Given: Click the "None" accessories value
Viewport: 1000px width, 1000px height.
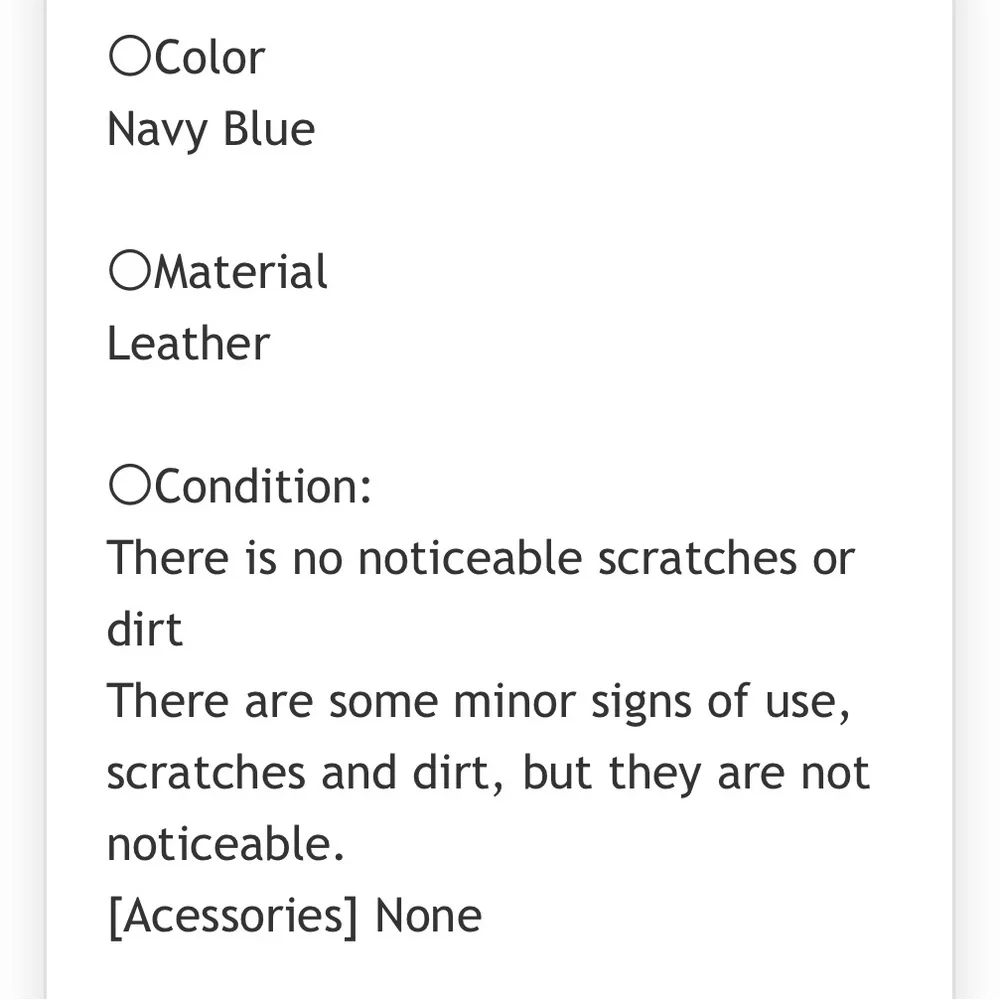Looking at the screenshot, I should click(x=428, y=916).
